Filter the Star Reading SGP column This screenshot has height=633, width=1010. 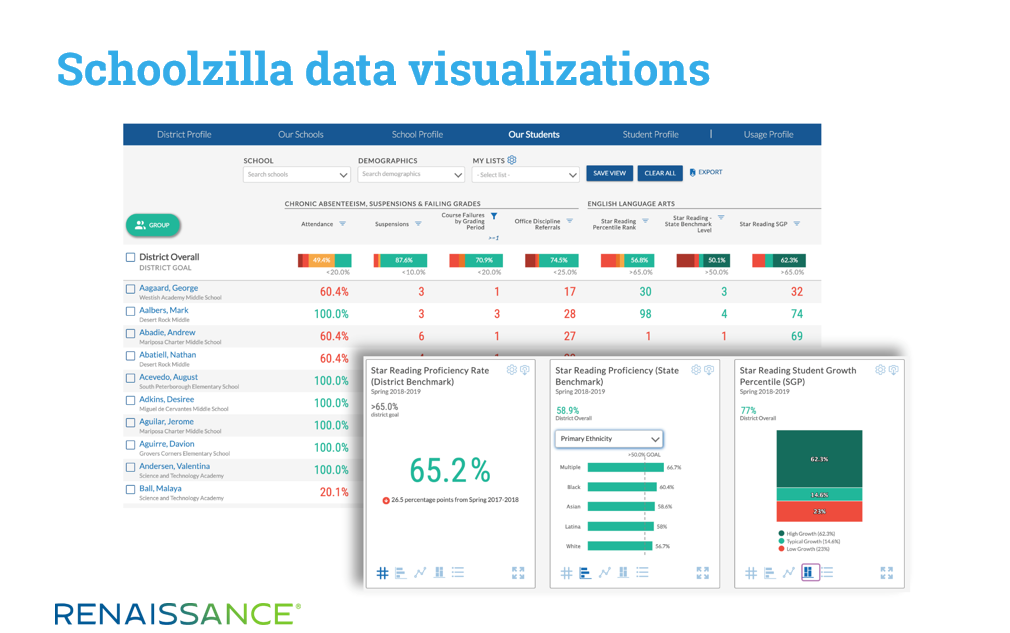click(797, 223)
